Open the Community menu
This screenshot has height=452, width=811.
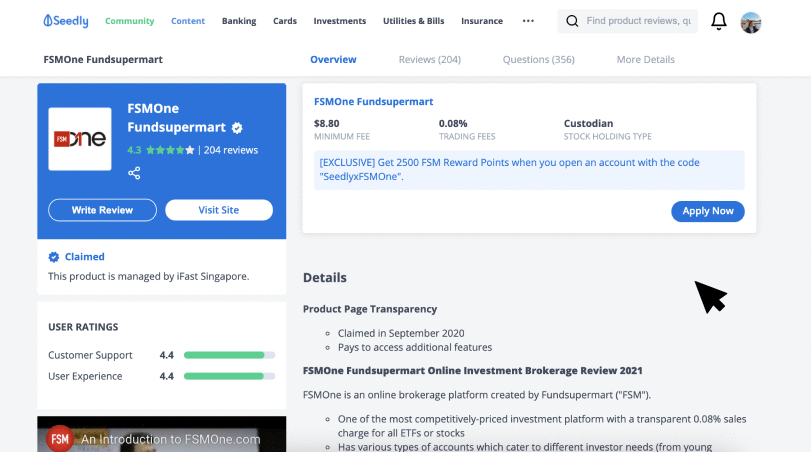tap(129, 21)
